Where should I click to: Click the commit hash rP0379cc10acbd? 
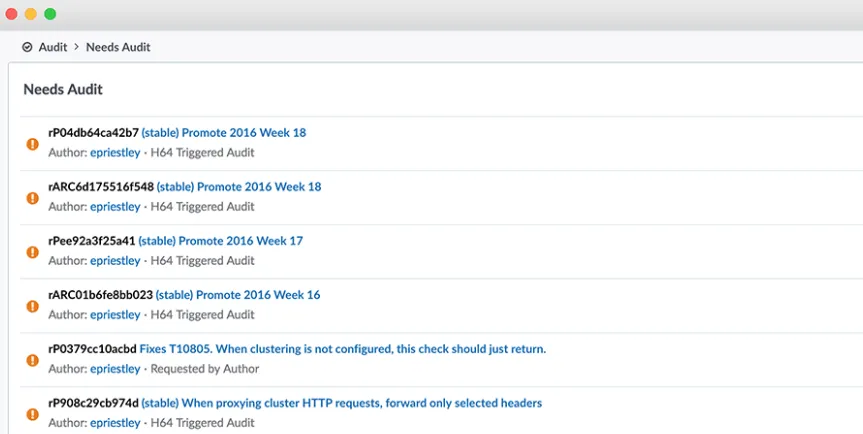[92, 349]
